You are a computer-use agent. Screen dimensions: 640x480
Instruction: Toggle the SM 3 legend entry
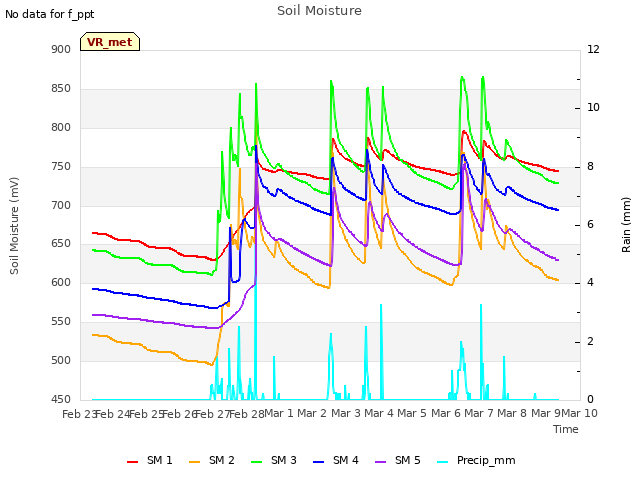click(274, 460)
